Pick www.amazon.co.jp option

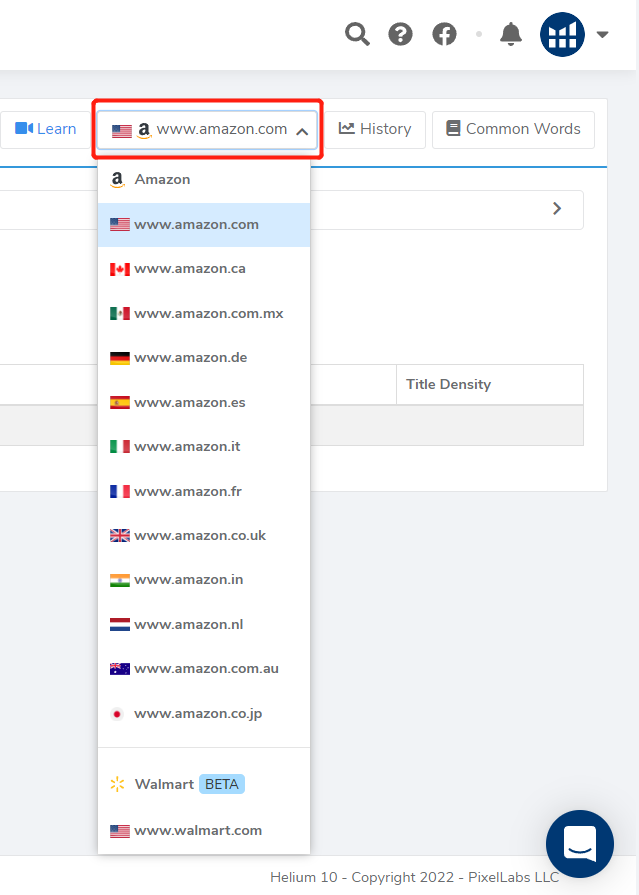tap(198, 714)
